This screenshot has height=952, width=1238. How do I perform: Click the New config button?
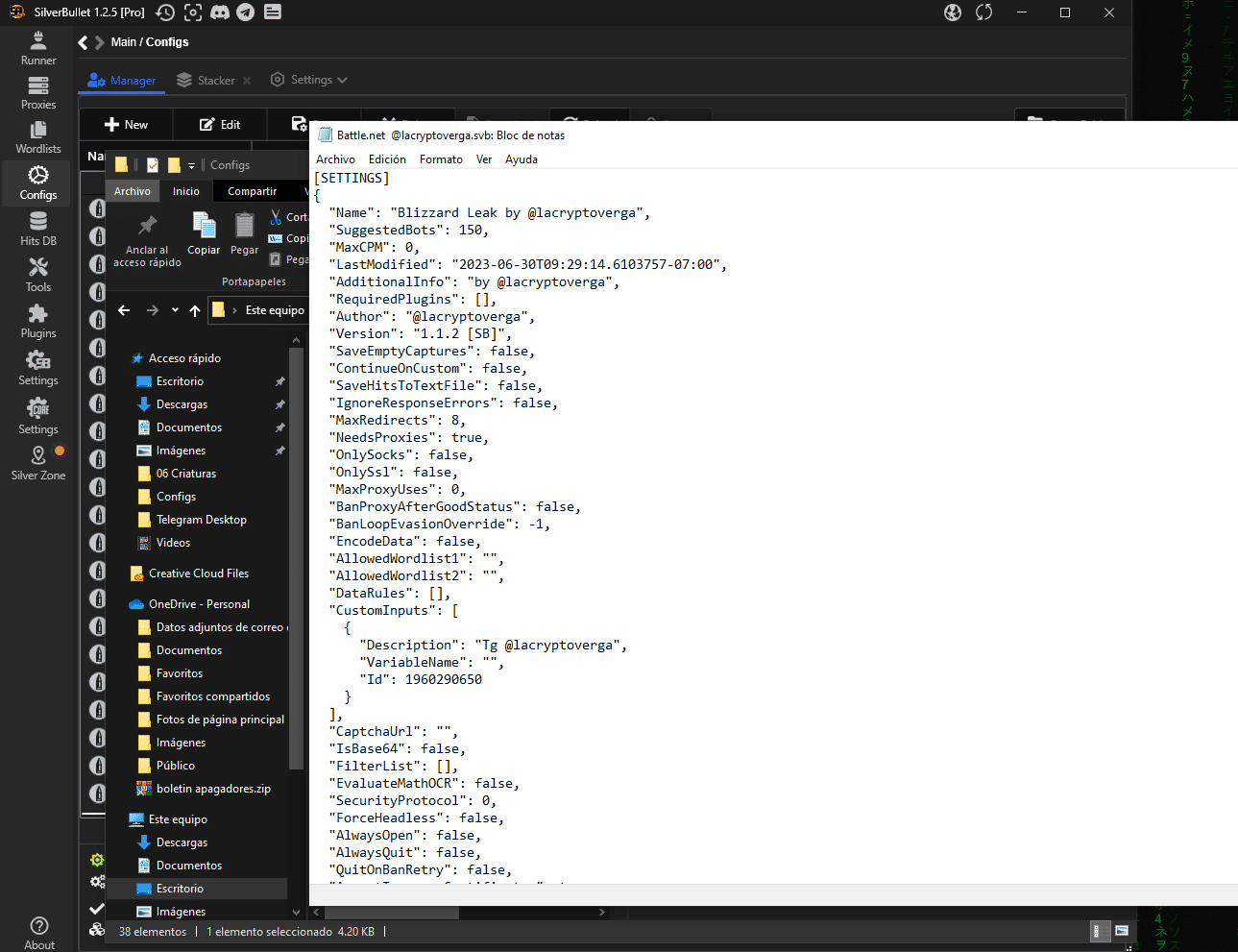point(126,125)
